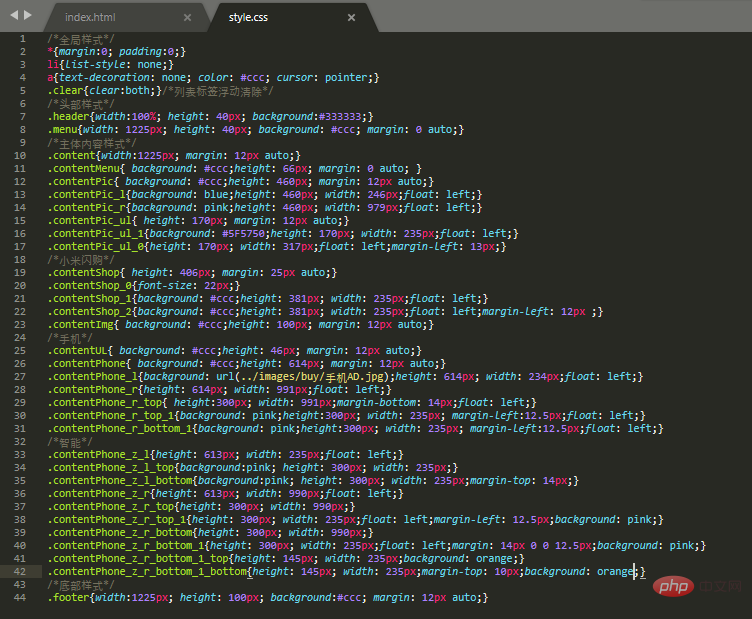Click line number 32 in gutter
The image size is (752, 619).
click(20, 442)
